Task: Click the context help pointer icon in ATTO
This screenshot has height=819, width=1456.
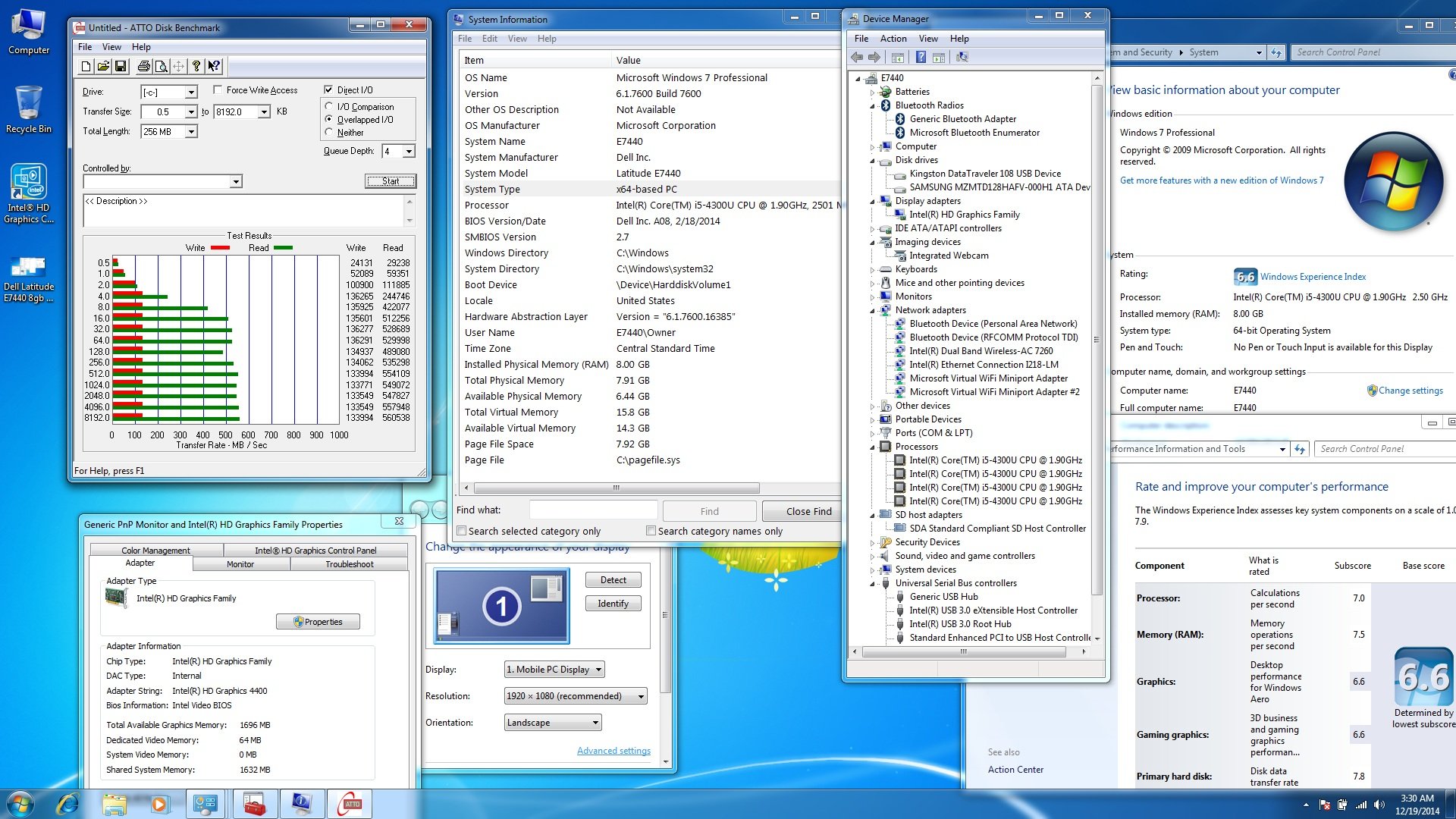Action: click(x=214, y=67)
